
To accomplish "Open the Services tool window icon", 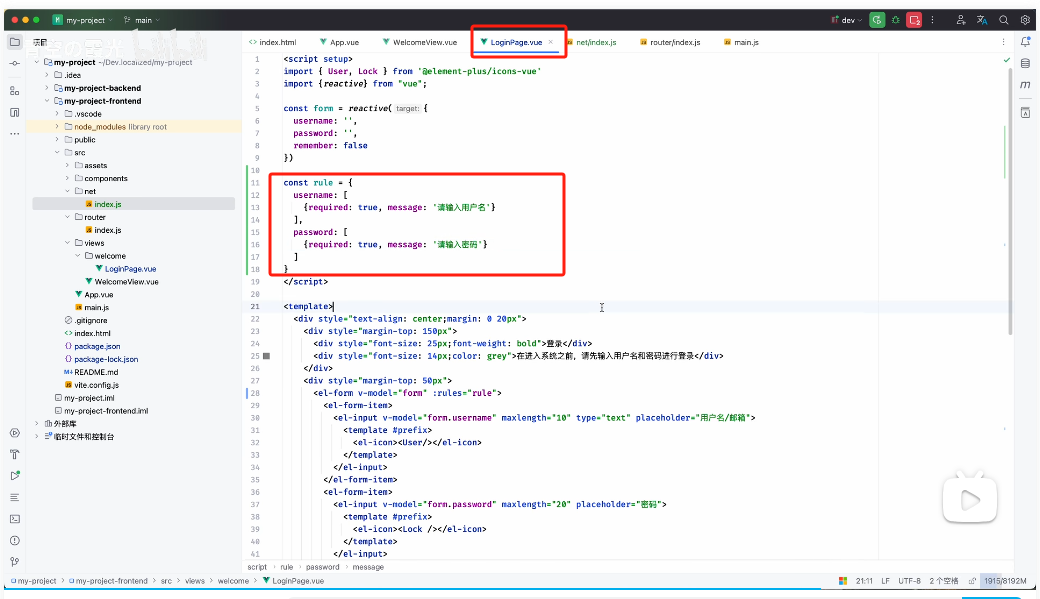I will click(x=15, y=433).
